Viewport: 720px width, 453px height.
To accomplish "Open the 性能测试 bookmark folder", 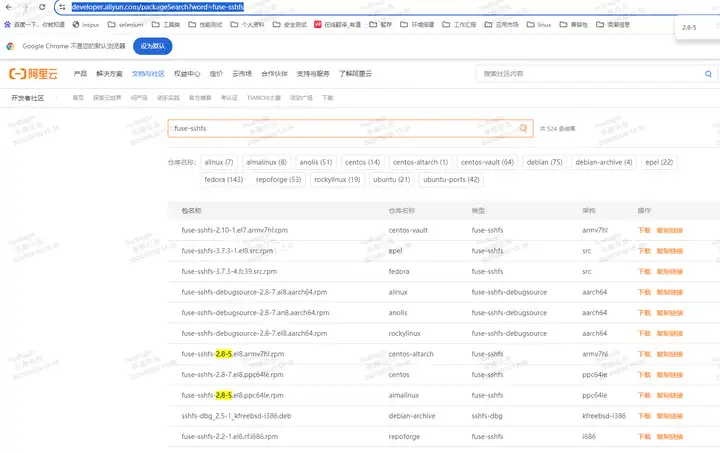I will 205,25.
